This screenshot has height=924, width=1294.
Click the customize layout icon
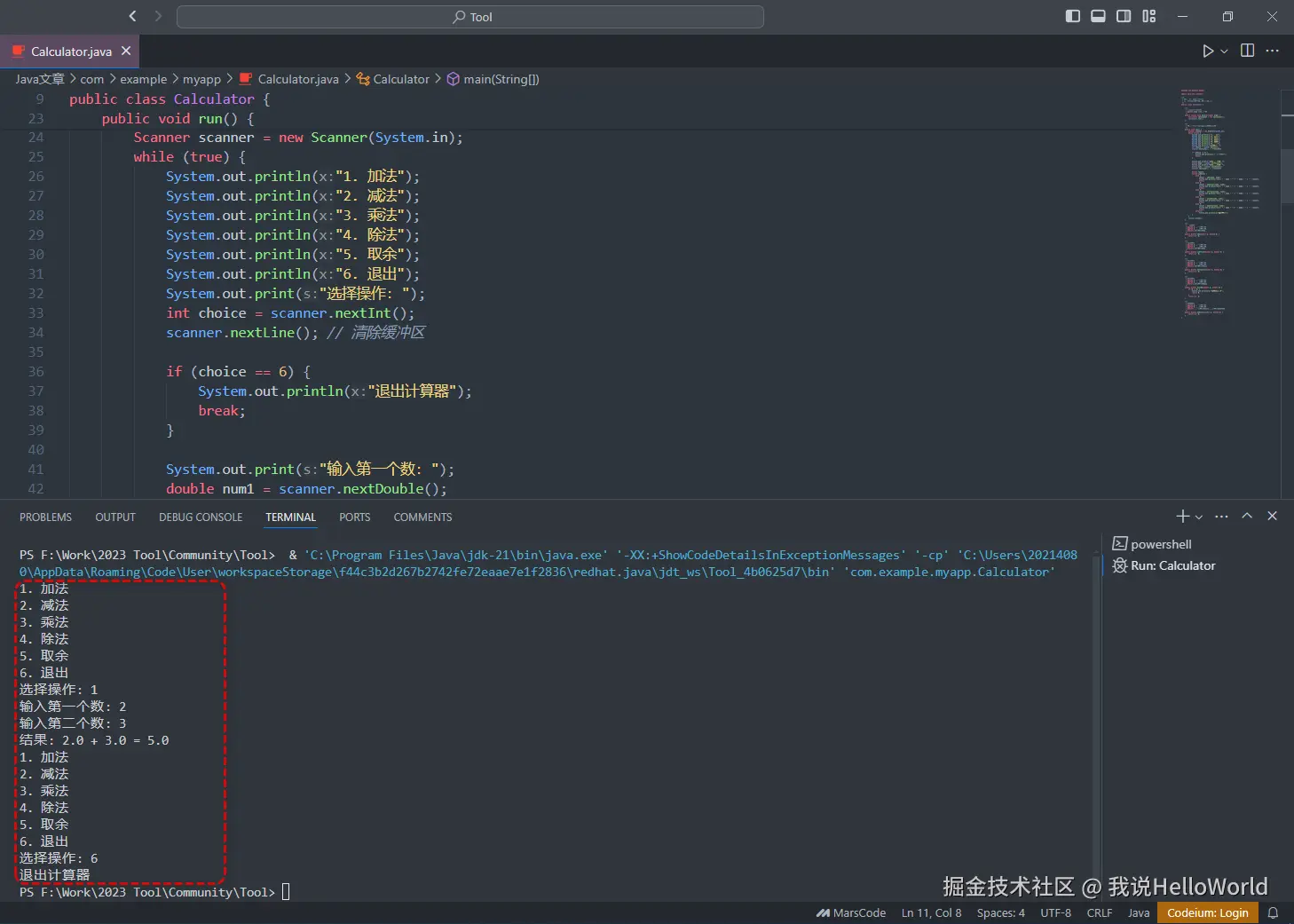click(1149, 16)
